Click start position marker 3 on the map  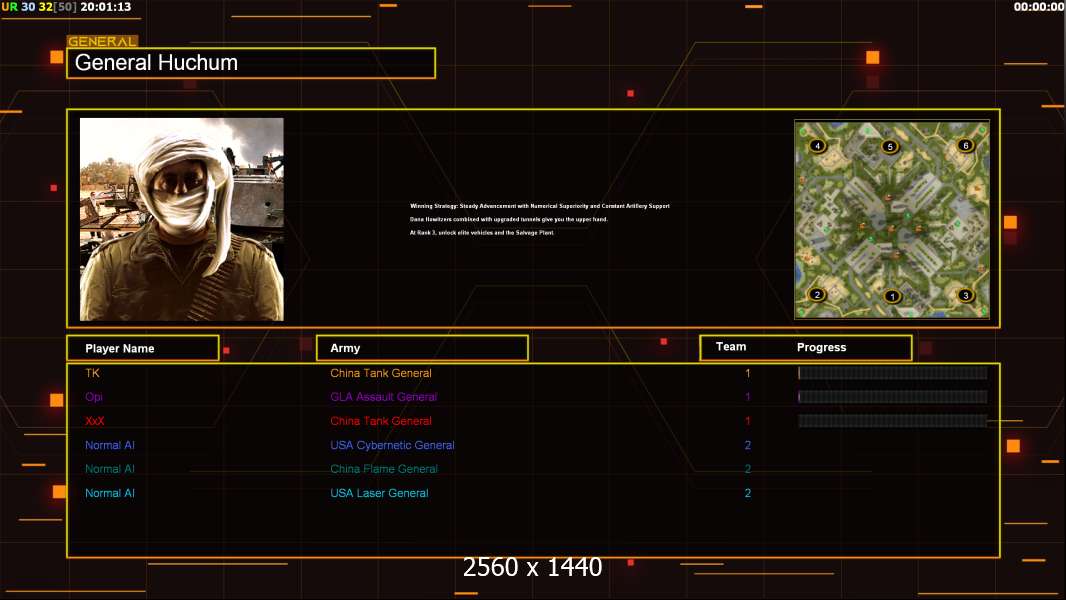pyautogui.click(x=965, y=295)
